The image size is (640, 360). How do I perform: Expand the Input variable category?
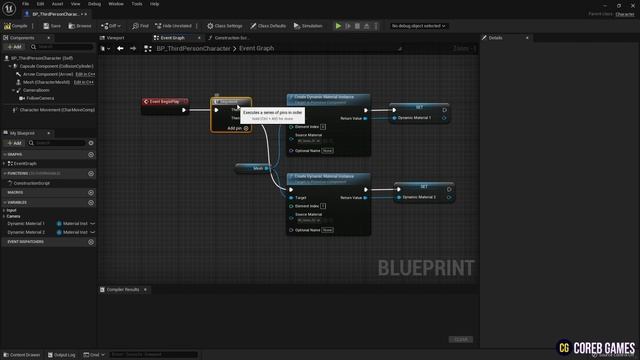point(4,210)
